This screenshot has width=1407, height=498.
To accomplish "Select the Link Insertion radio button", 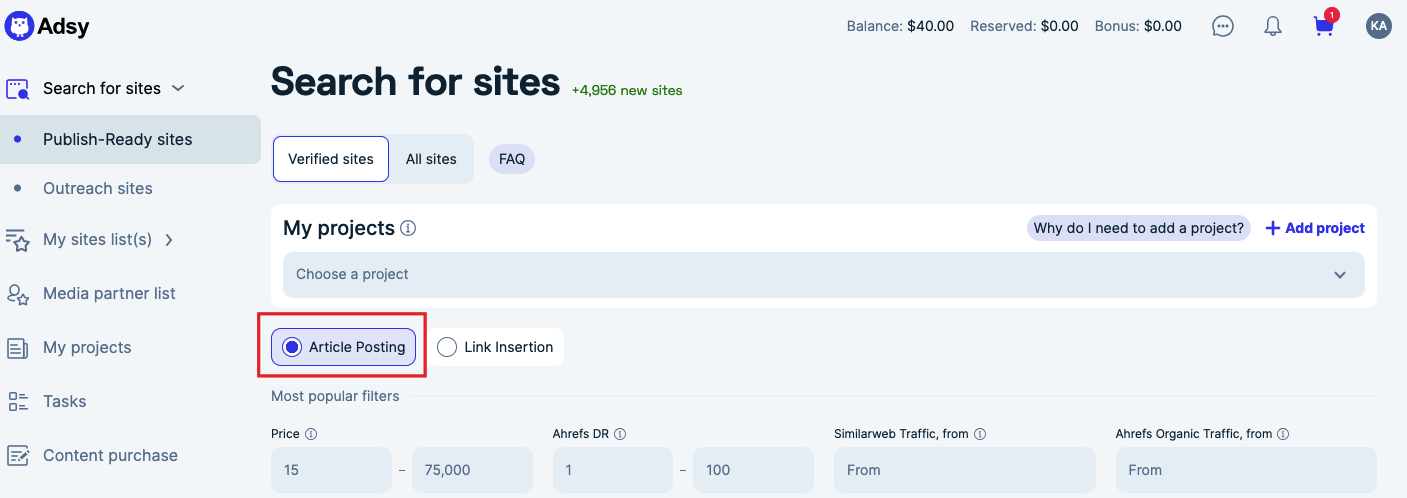I will coord(448,347).
